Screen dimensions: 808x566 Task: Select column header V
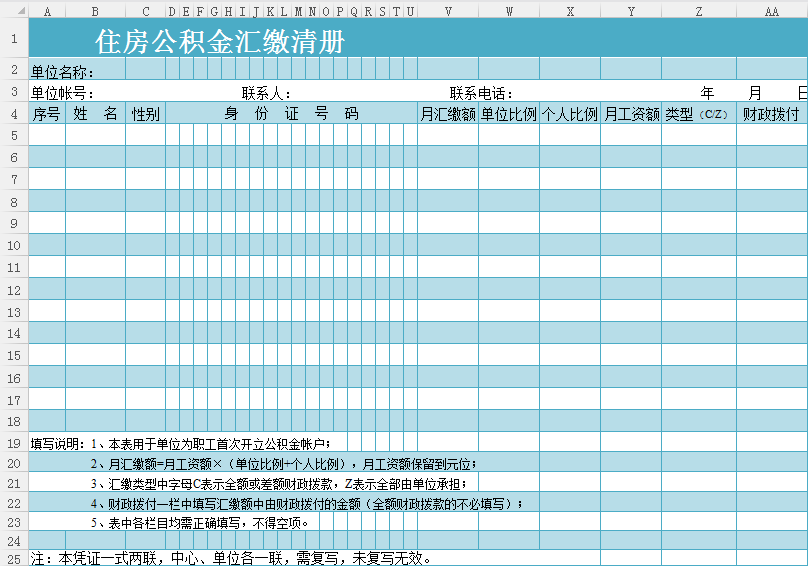click(447, 11)
